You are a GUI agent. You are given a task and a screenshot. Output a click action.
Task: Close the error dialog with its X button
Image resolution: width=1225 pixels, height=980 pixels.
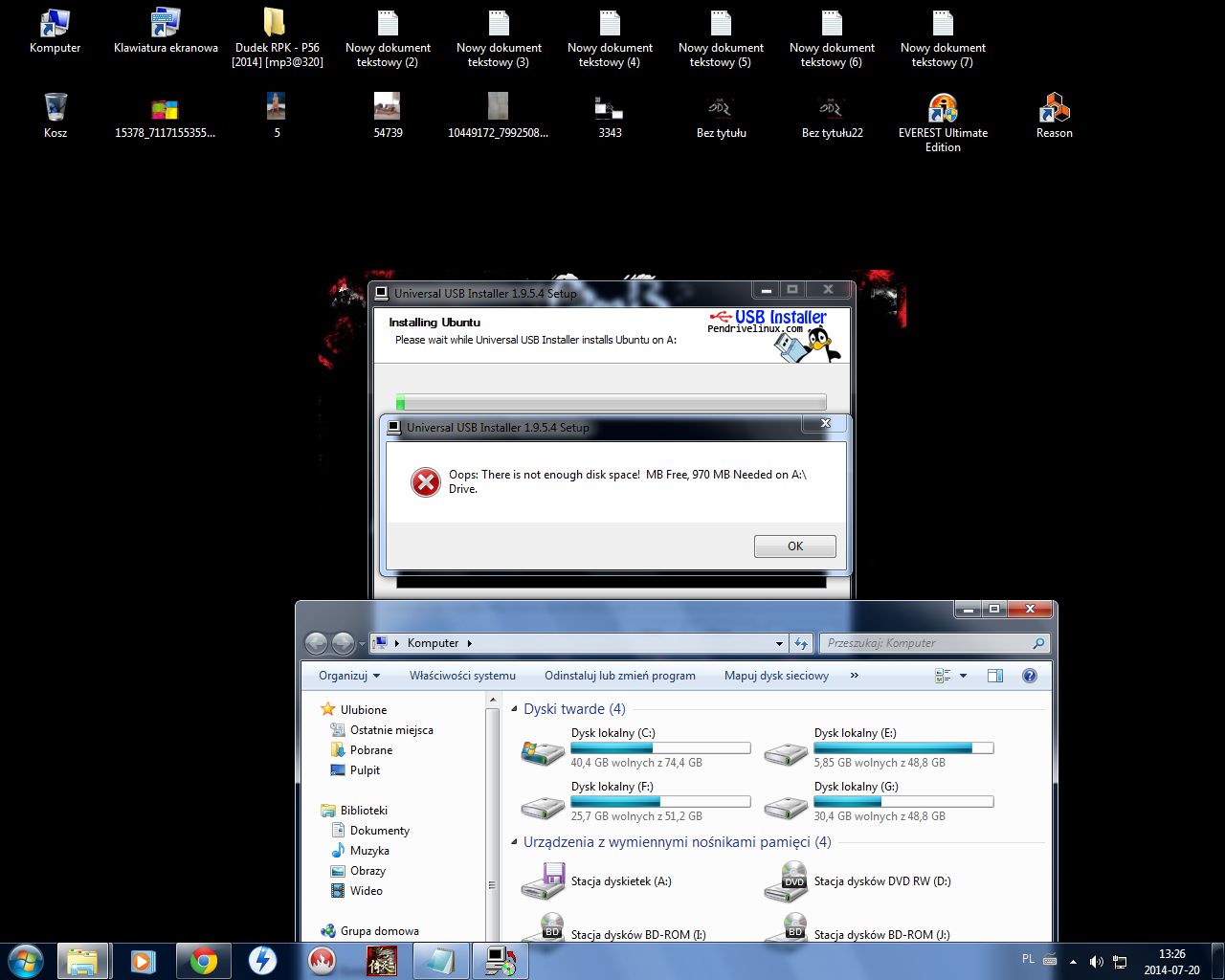825,423
